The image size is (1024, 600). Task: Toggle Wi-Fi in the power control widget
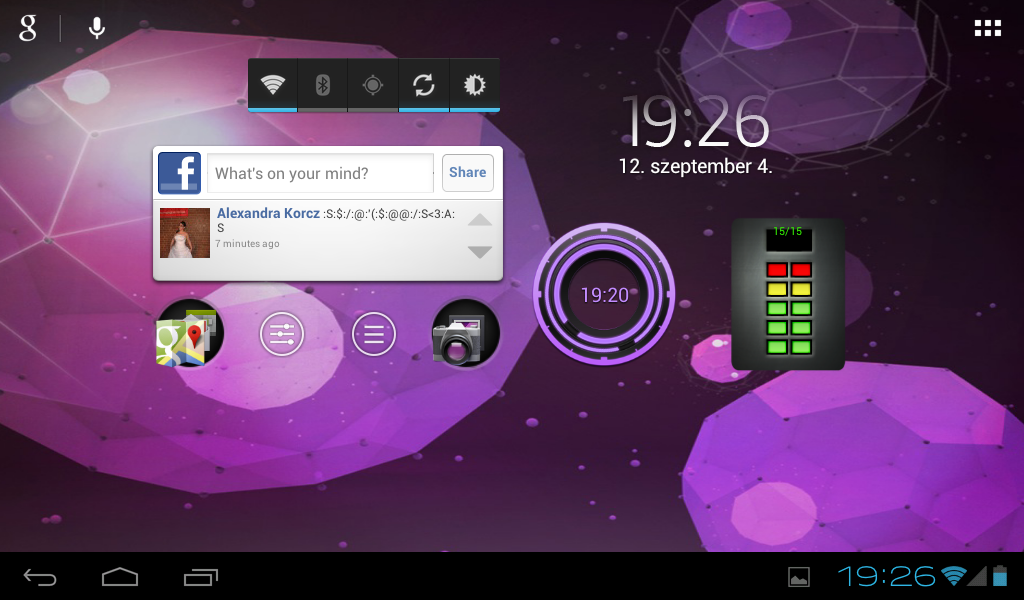click(272, 85)
